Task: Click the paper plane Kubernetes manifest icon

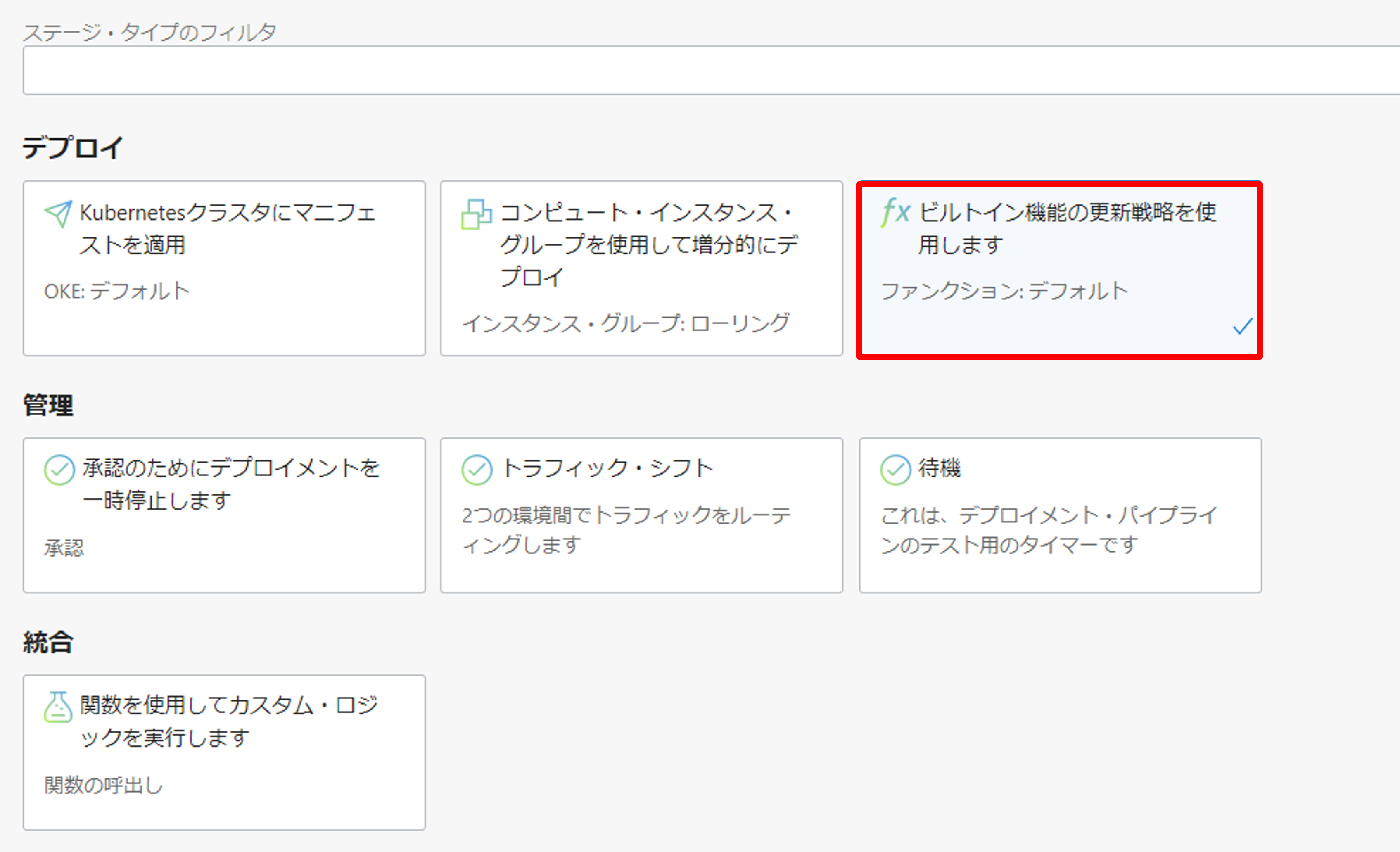Action: pos(58,214)
